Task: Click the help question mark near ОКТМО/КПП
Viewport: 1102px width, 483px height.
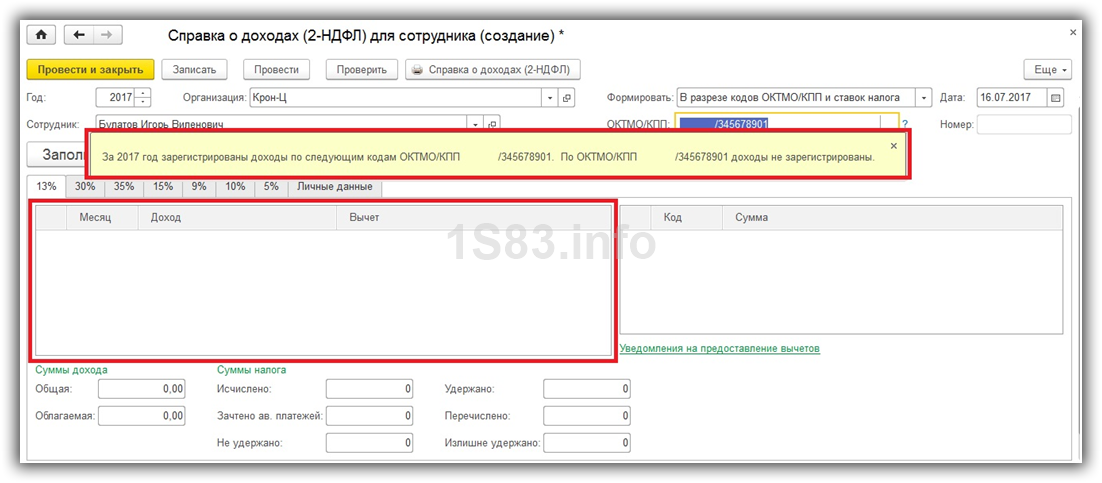Action: click(x=904, y=124)
